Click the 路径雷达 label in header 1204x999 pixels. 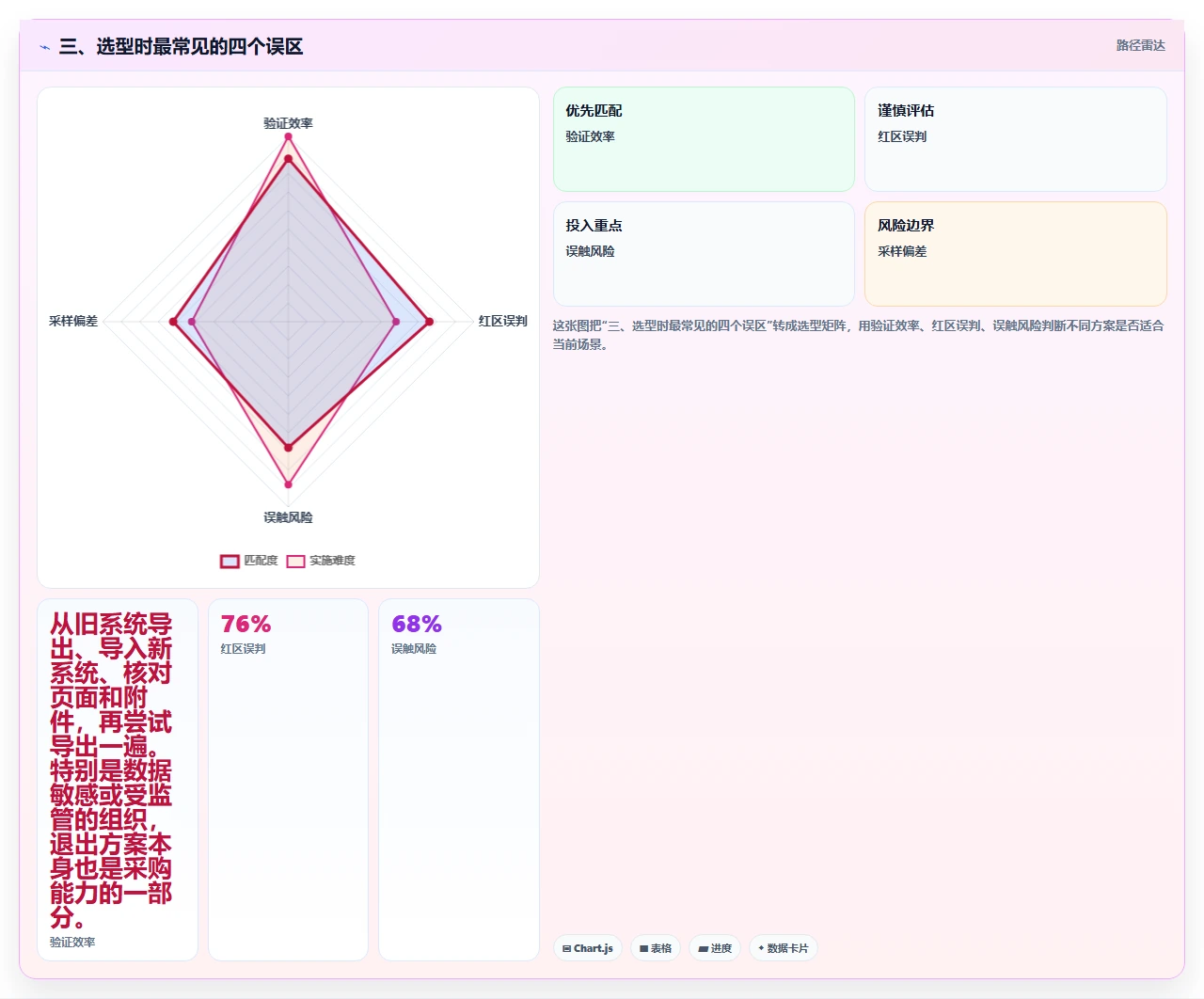(1140, 45)
